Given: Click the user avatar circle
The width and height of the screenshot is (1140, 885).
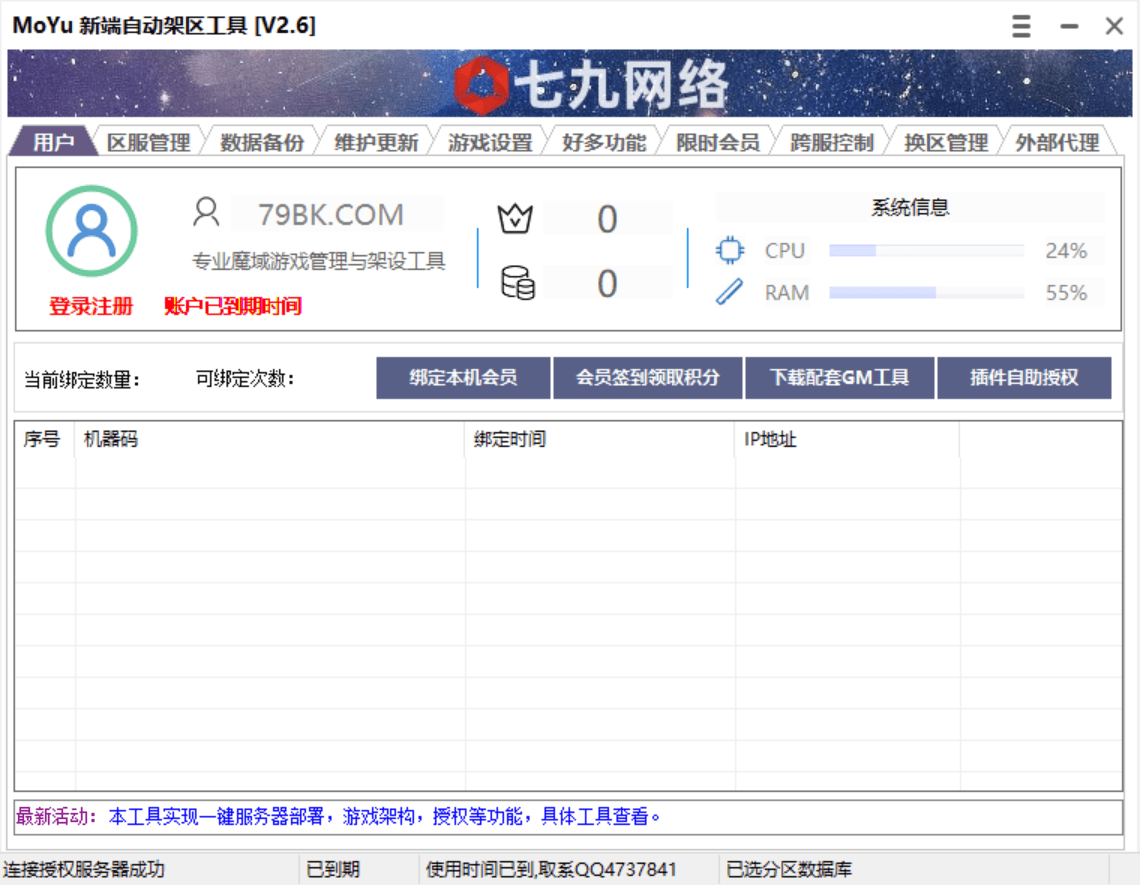Looking at the screenshot, I should tap(92, 231).
